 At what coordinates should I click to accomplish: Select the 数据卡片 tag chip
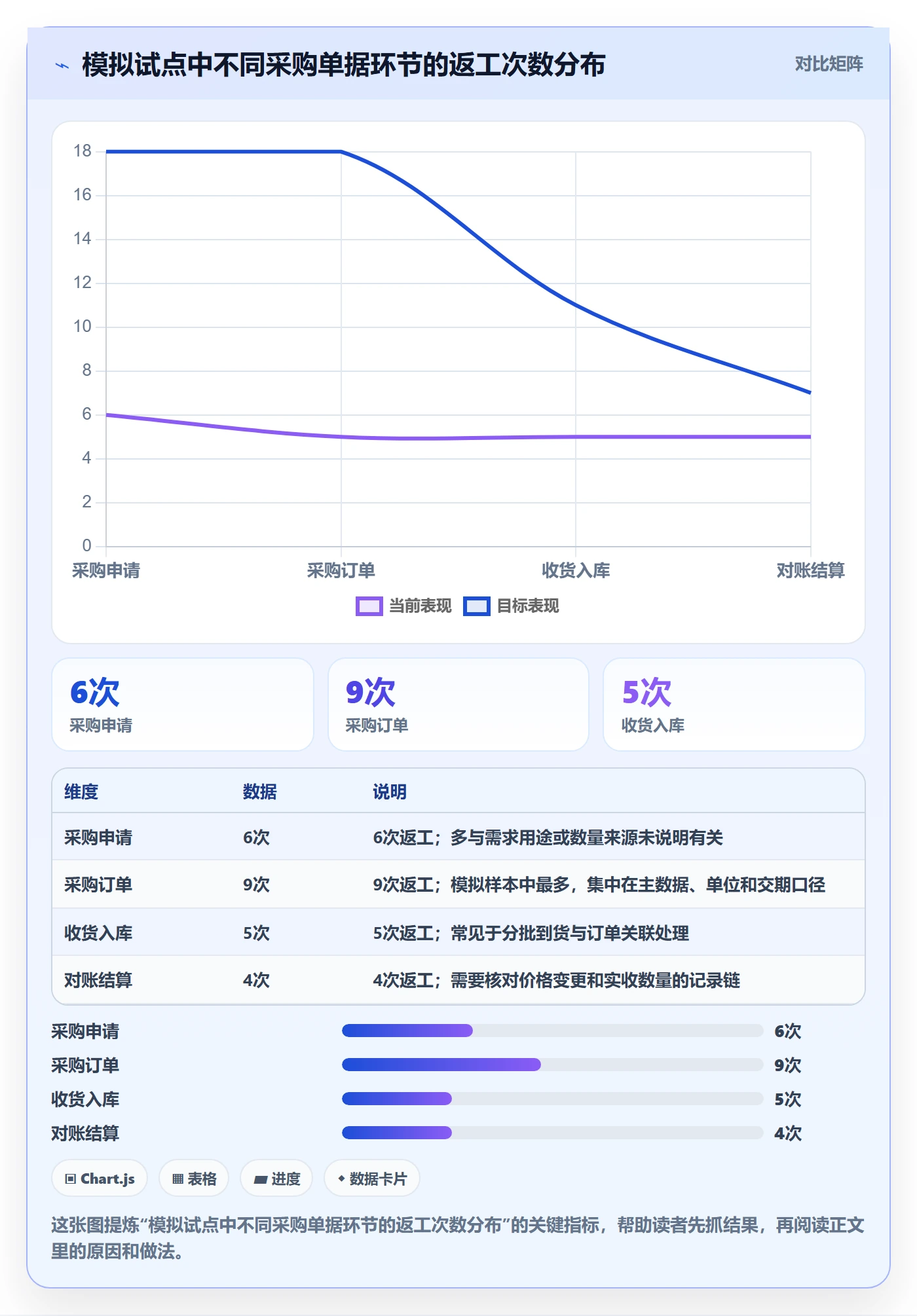372,1179
